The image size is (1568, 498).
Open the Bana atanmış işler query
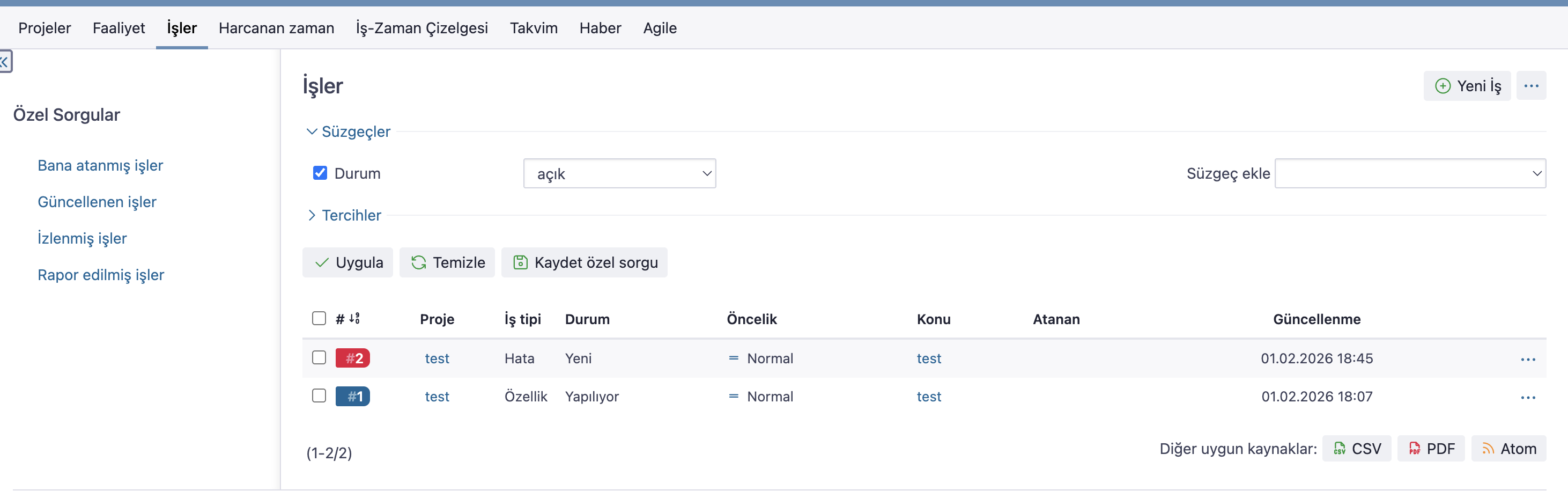point(100,166)
